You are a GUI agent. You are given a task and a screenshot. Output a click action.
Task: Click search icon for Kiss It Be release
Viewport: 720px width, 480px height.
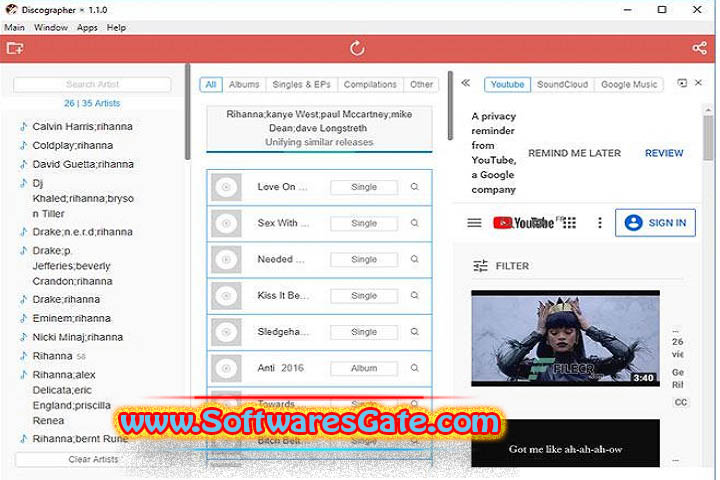[x=414, y=295]
